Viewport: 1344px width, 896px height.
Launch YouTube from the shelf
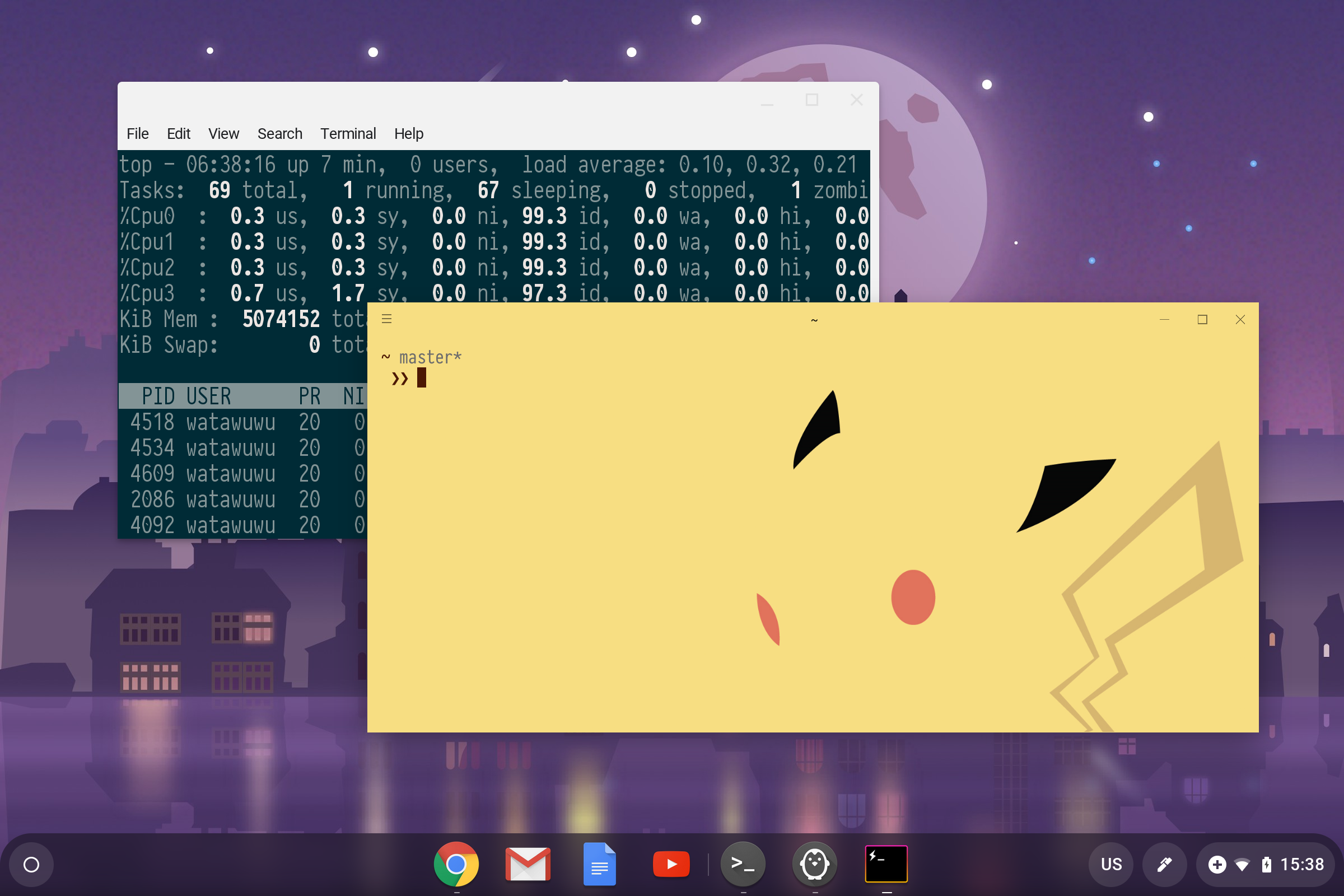click(671, 864)
